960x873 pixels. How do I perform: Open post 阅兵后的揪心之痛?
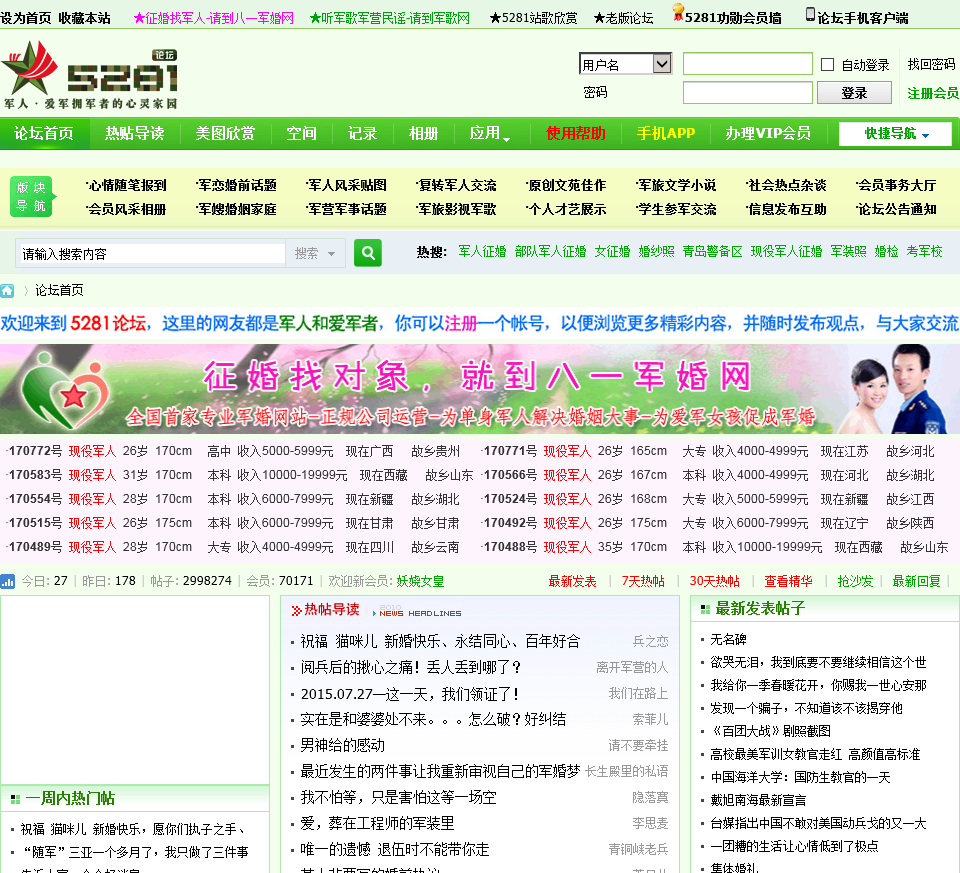click(410, 667)
